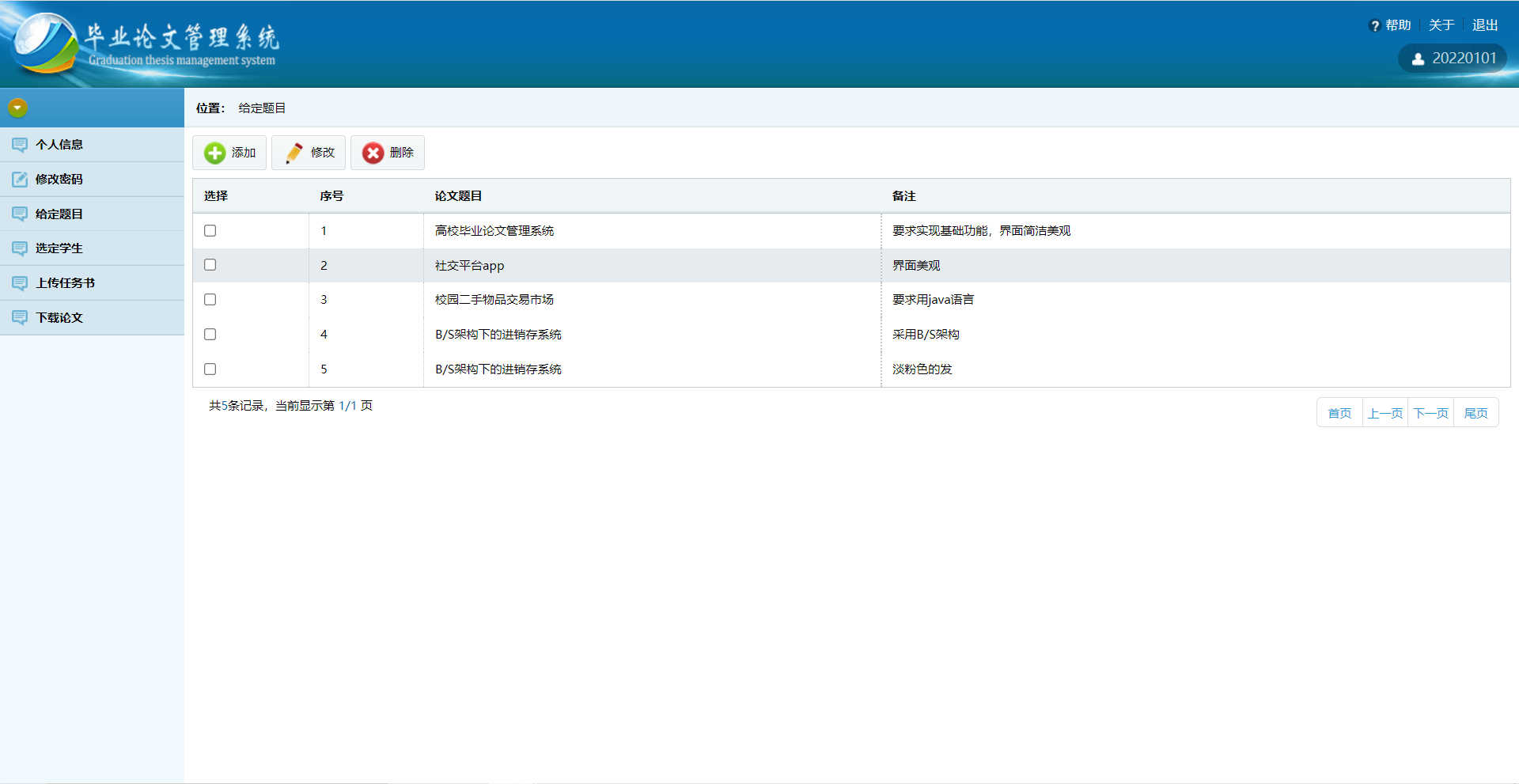Select the title 社交平台app
Screen dimensions: 1519x784
469,266
